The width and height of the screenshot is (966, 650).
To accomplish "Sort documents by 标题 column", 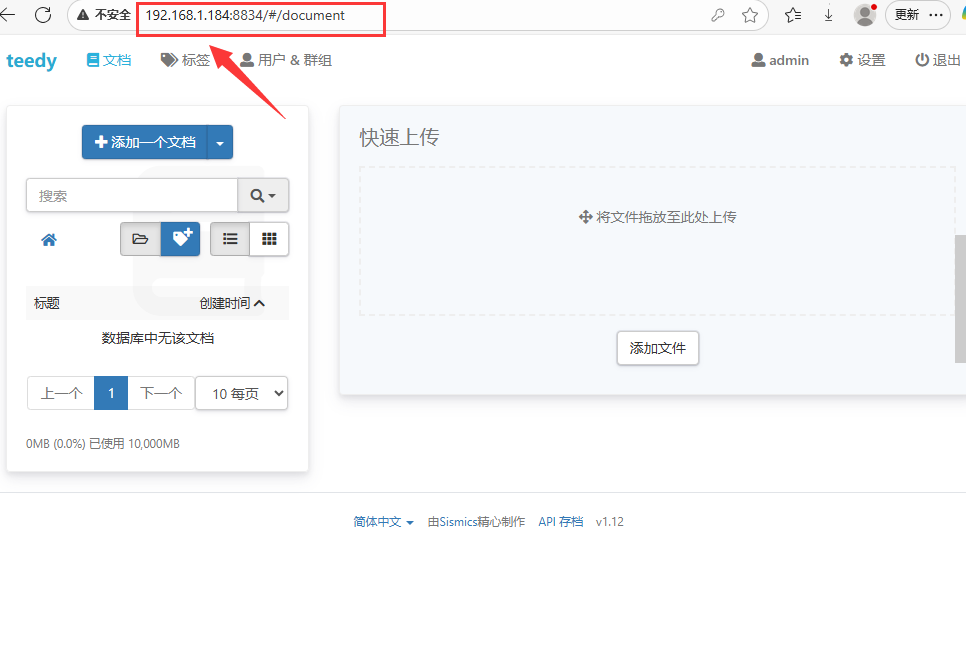I will 47,303.
